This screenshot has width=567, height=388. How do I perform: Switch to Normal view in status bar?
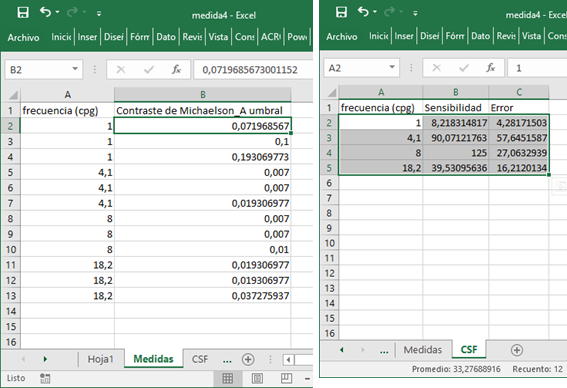point(227,379)
